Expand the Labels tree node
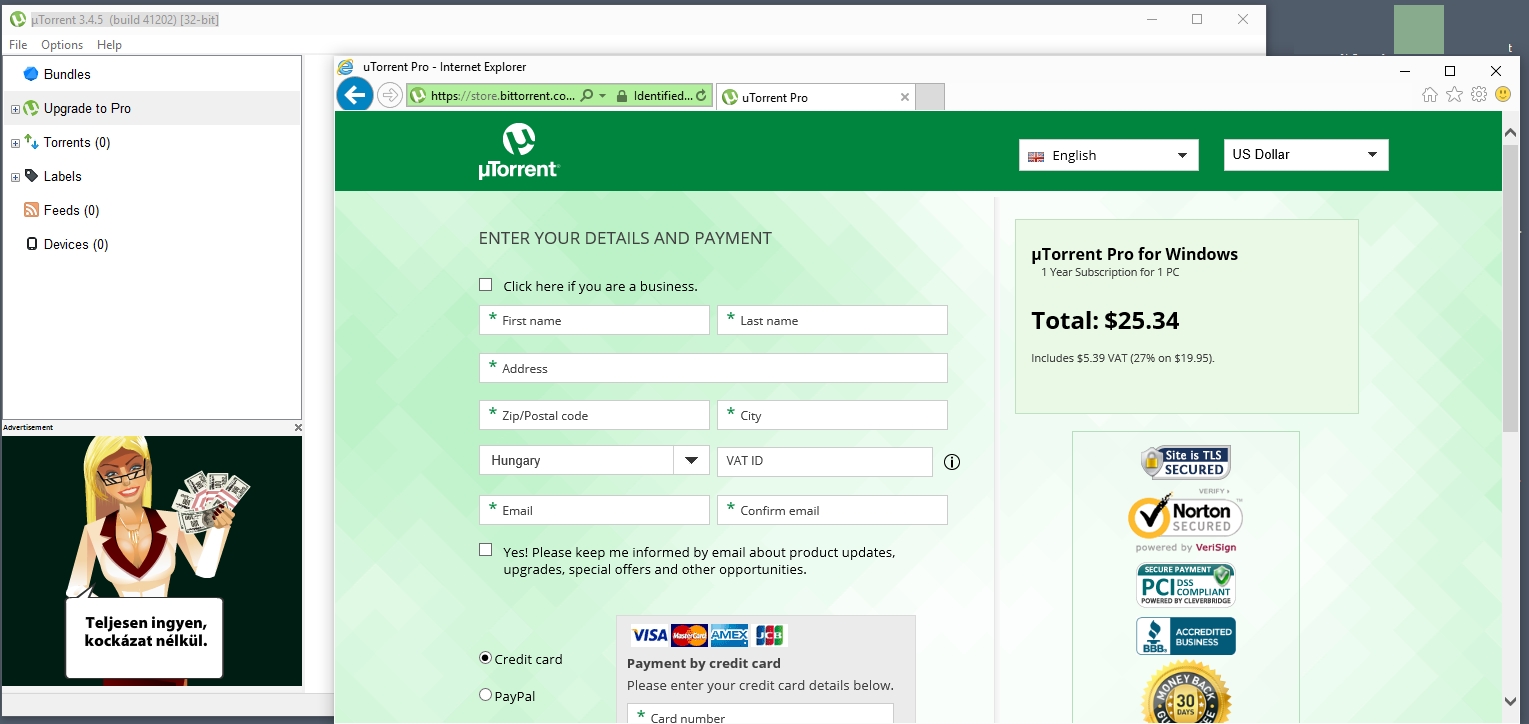The image size is (1529, 724). 15,177
